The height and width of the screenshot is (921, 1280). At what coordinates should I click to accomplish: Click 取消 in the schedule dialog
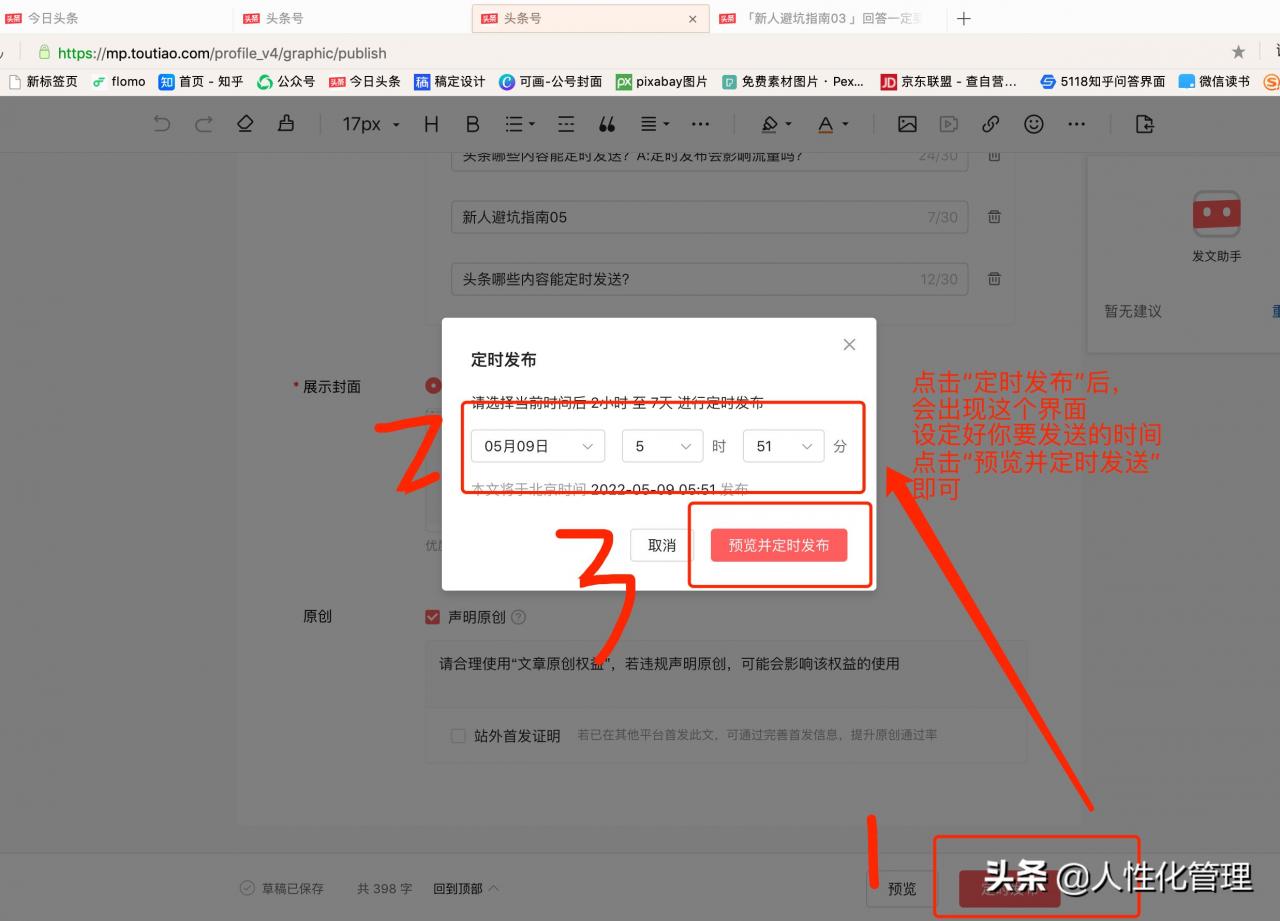(x=662, y=545)
